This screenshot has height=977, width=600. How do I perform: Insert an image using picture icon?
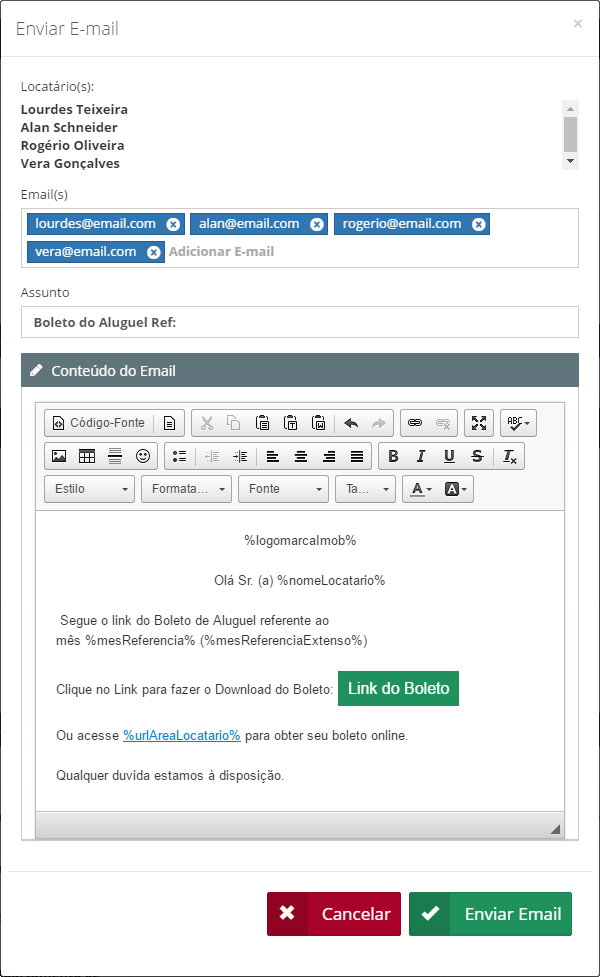(x=59, y=456)
